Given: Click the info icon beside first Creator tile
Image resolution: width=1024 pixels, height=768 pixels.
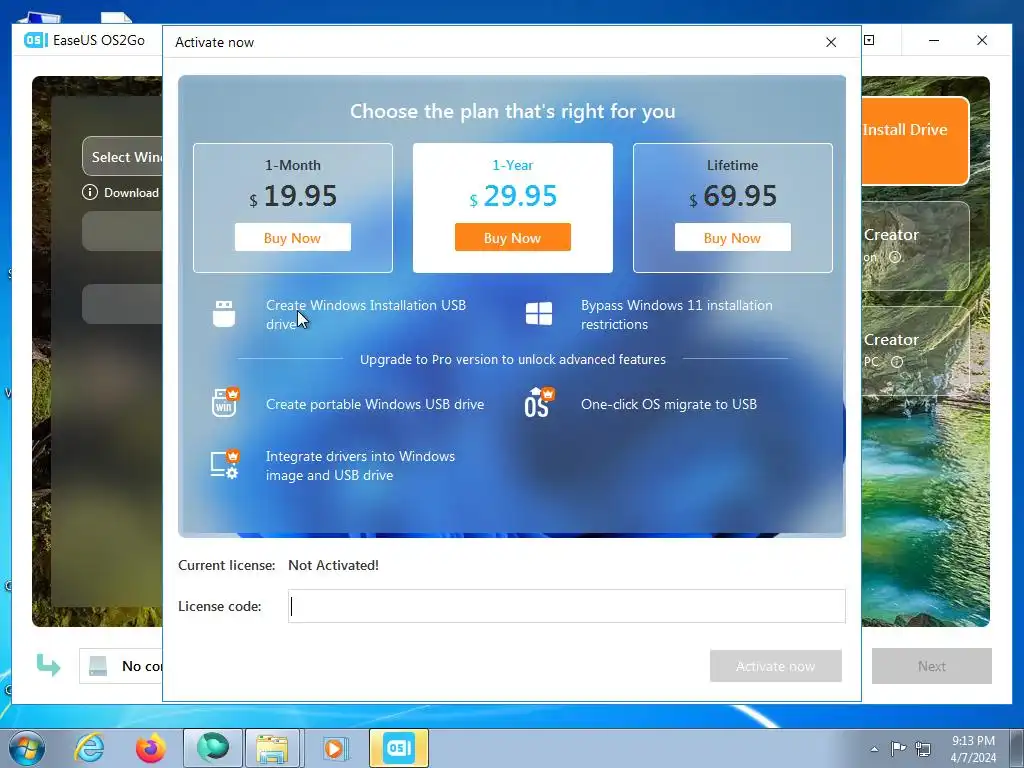Looking at the screenshot, I should 895,257.
